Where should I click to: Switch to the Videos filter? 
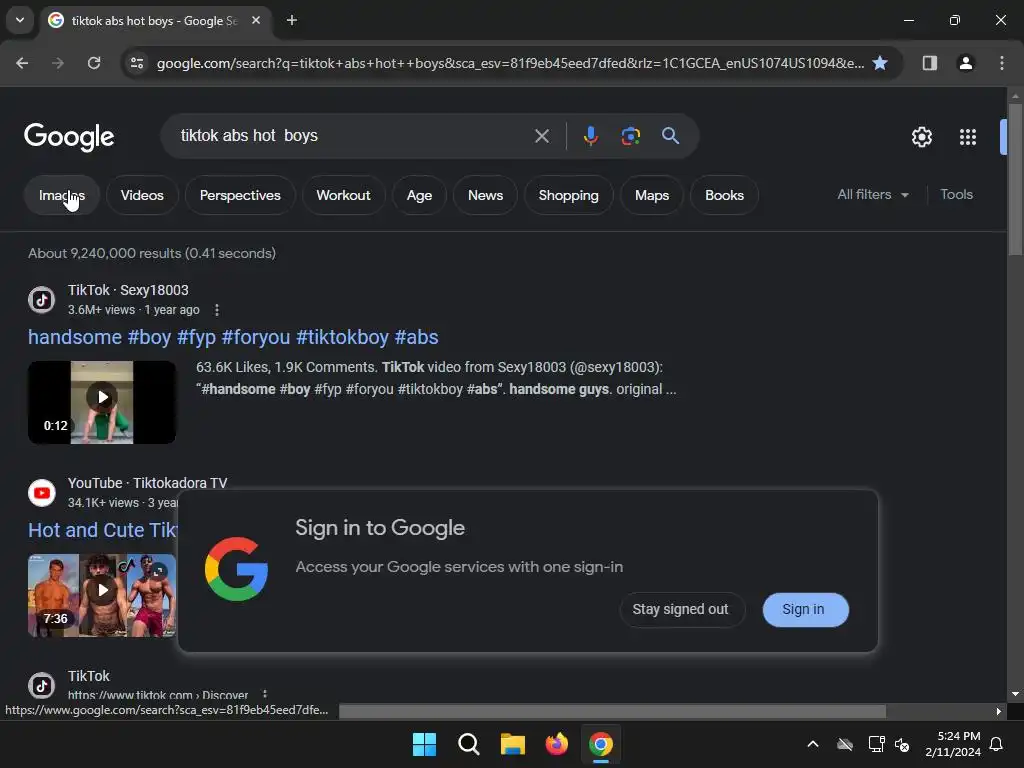(x=142, y=195)
